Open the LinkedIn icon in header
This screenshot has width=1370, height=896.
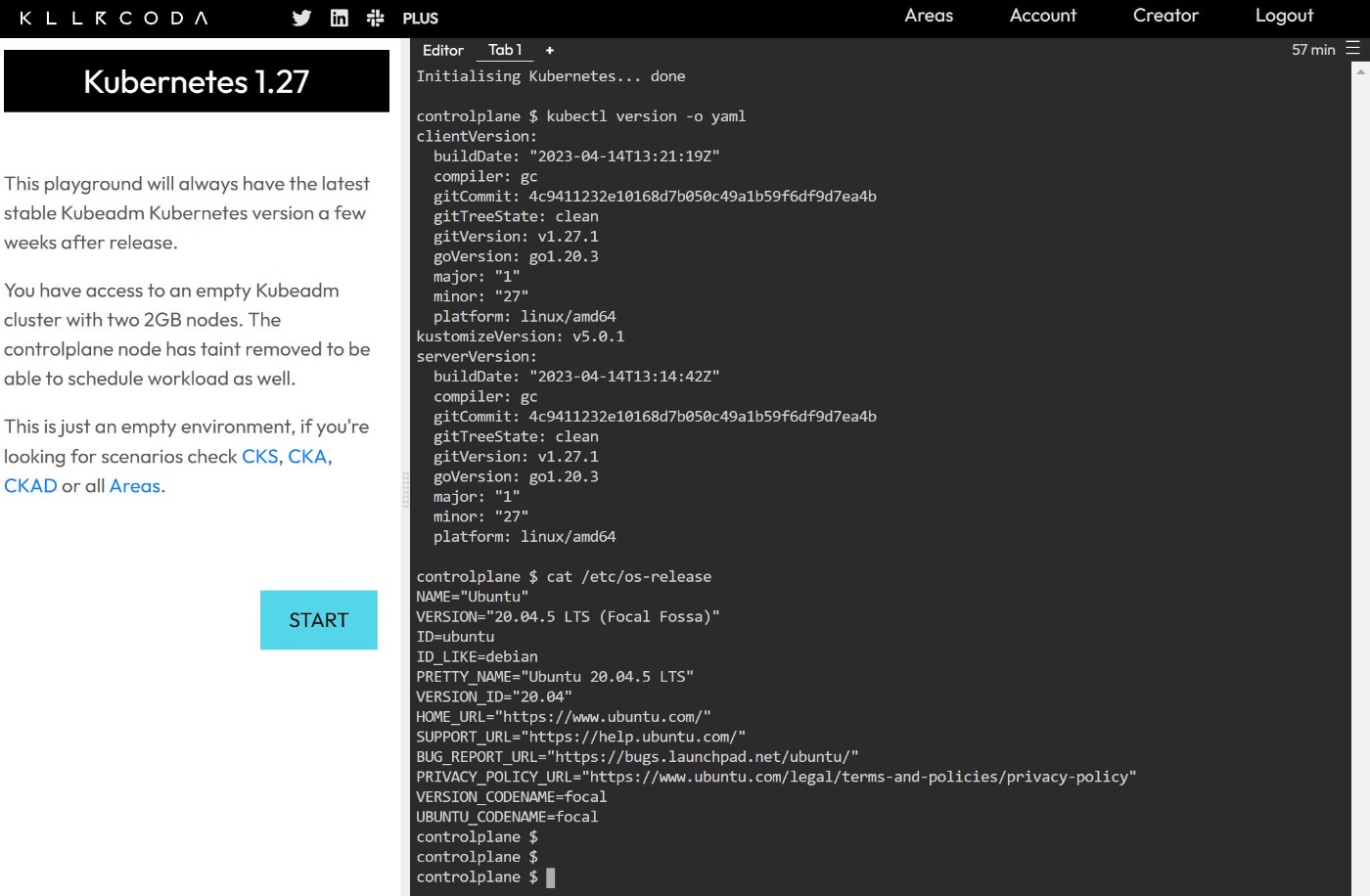point(339,18)
